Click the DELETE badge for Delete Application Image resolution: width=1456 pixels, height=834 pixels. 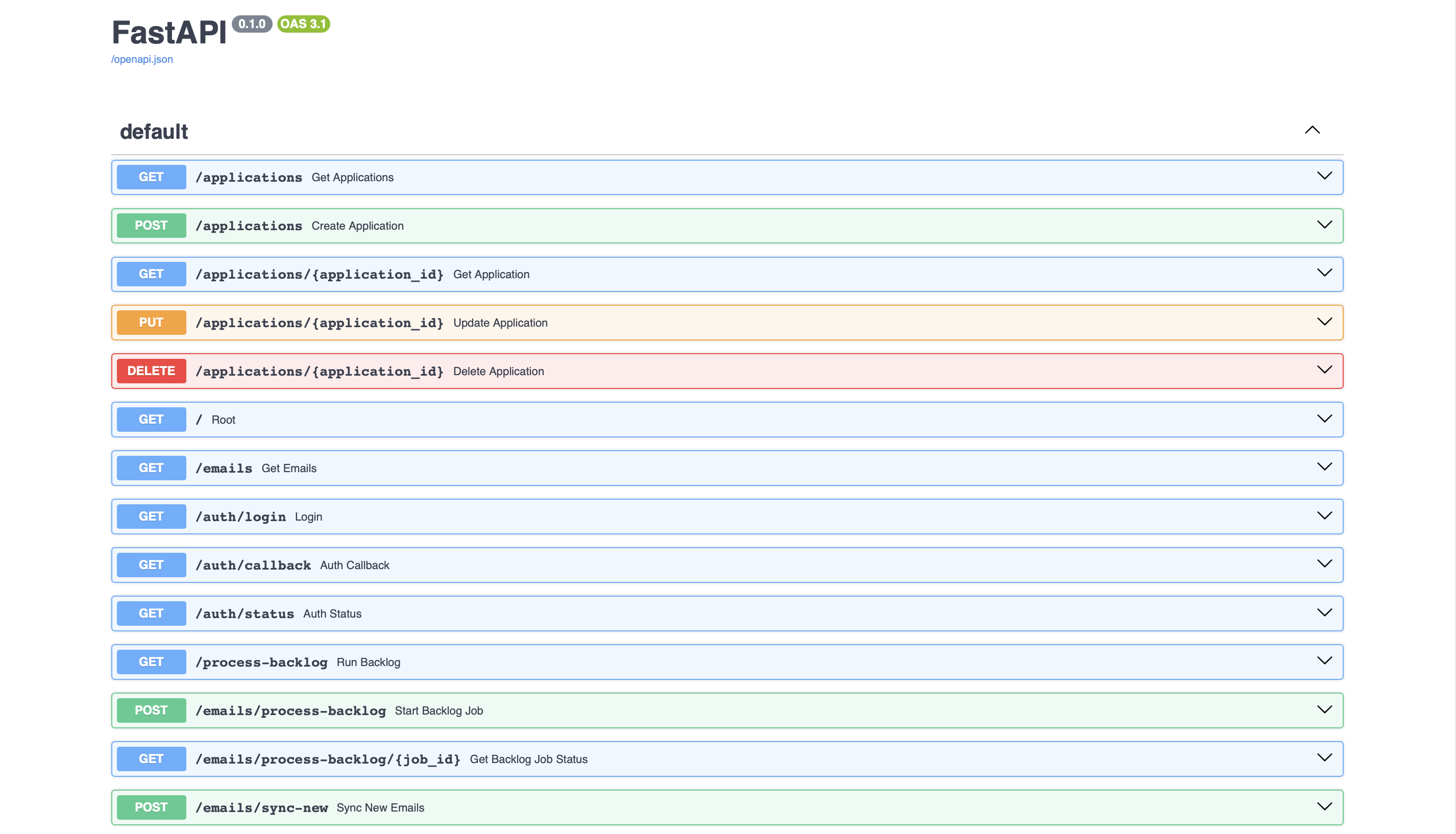tap(151, 371)
